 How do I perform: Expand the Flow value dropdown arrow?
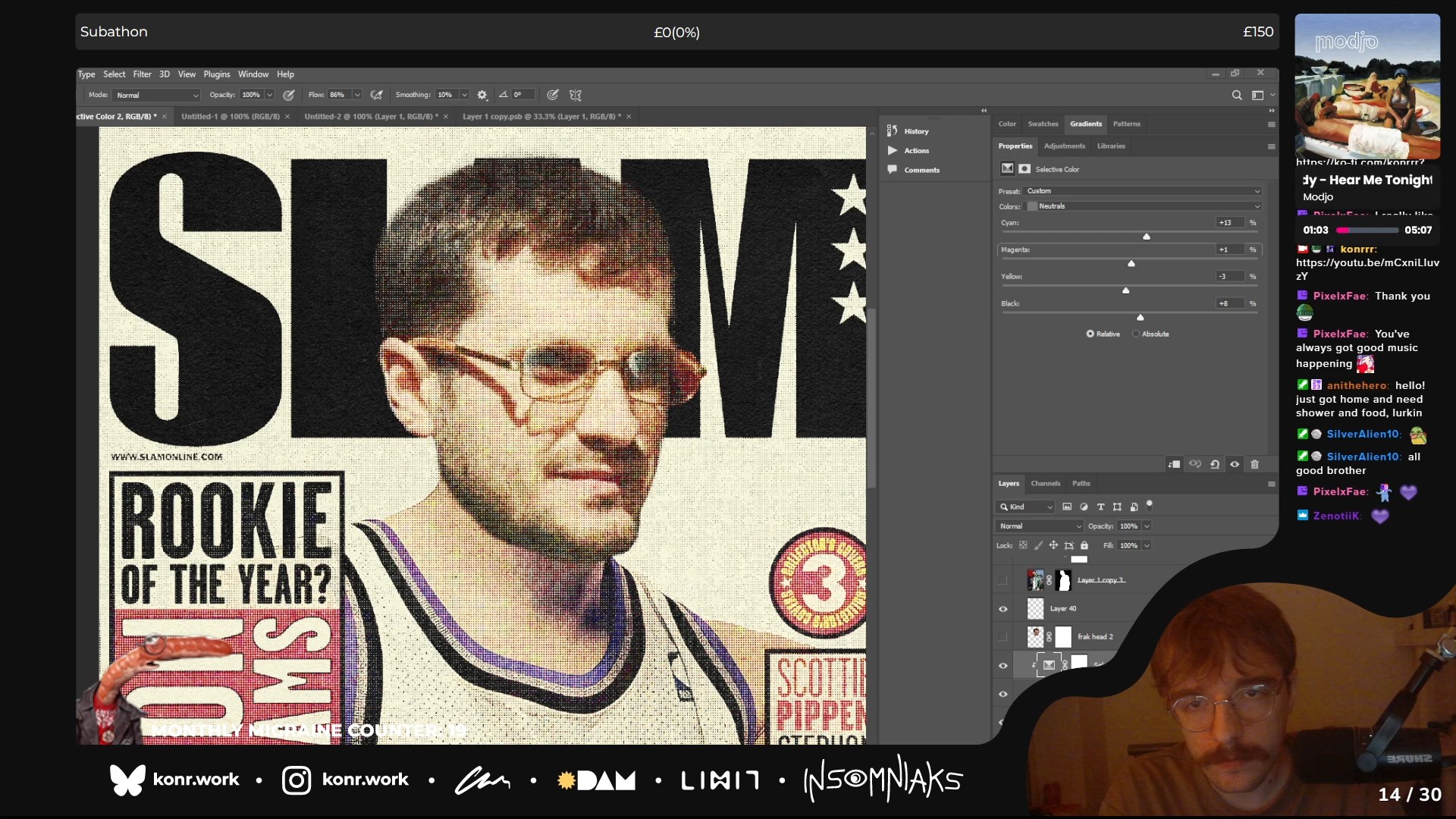click(356, 96)
